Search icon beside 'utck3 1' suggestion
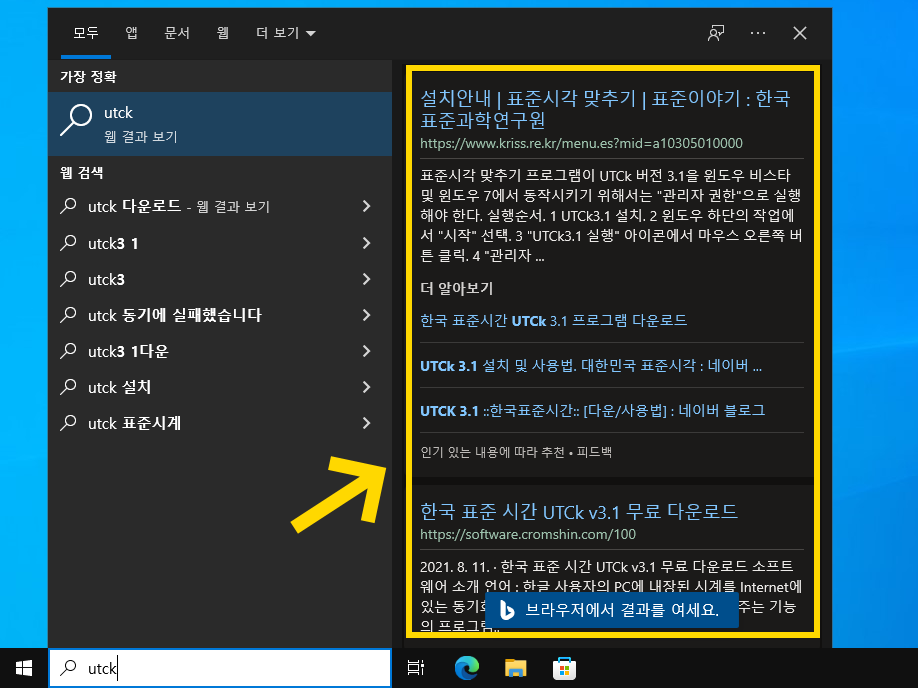 click(x=68, y=242)
